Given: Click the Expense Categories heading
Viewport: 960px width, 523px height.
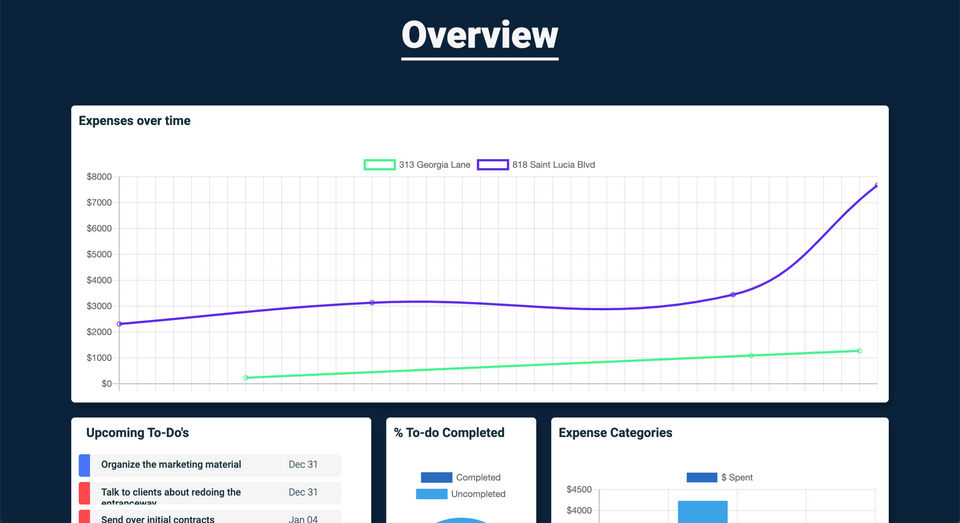Looking at the screenshot, I should coord(615,432).
